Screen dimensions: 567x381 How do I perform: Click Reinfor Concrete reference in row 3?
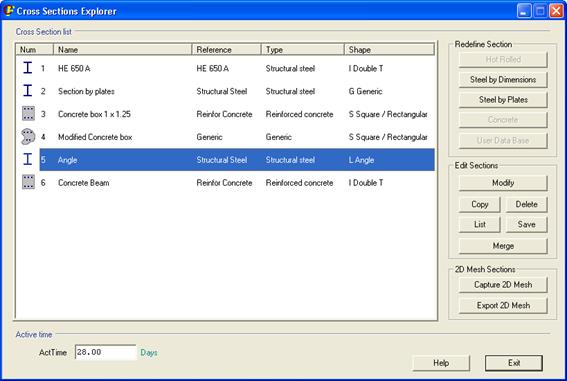pyautogui.click(x=224, y=114)
